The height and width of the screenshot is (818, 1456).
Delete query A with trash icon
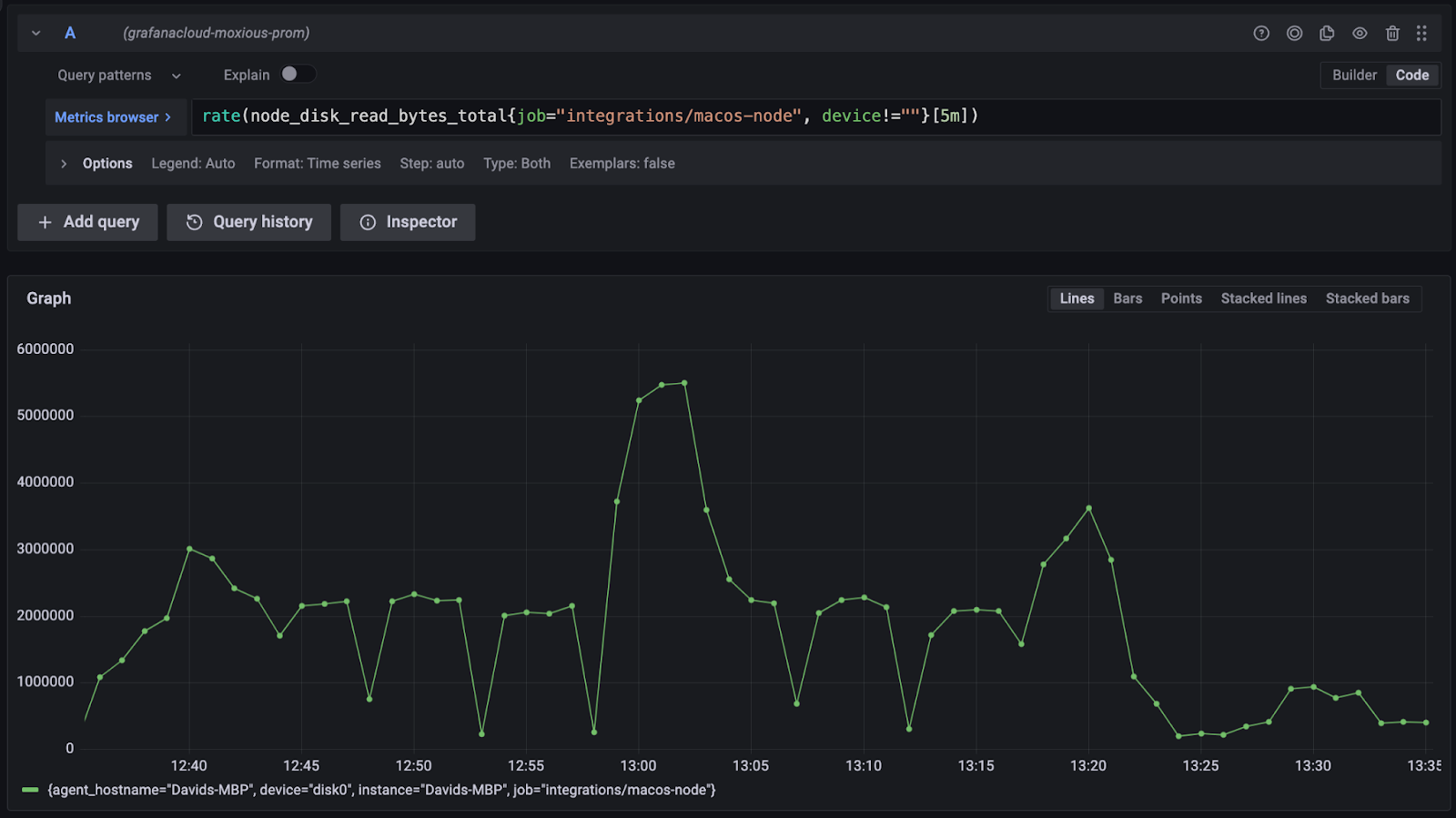[1392, 34]
